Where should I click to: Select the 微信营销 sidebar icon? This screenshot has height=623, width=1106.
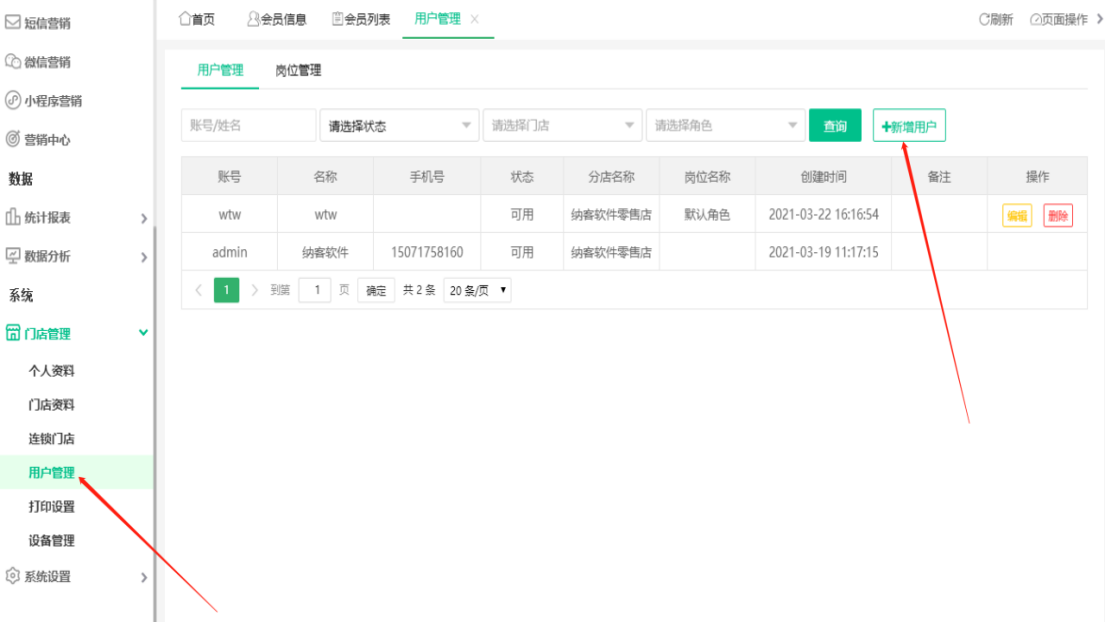14,61
